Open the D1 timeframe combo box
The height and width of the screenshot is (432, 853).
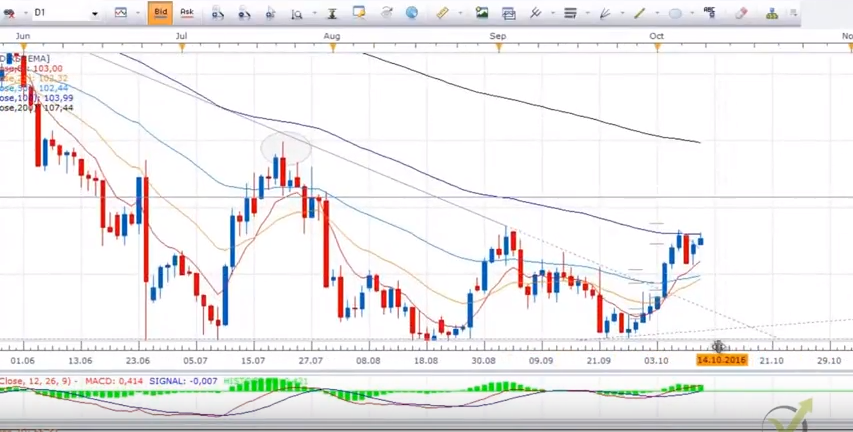pyautogui.click(x=66, y=13)
